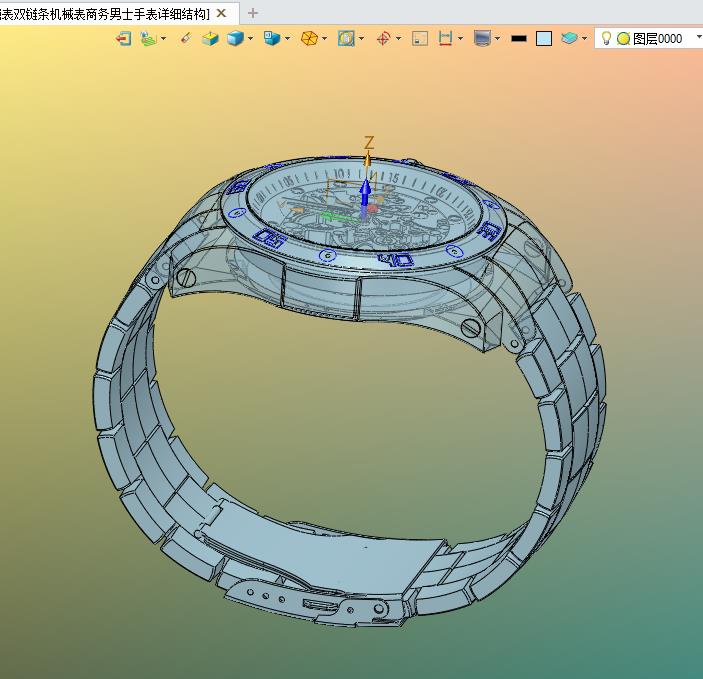
Task: Expand the shaded cube display dropdown
Action: (250, 39)
